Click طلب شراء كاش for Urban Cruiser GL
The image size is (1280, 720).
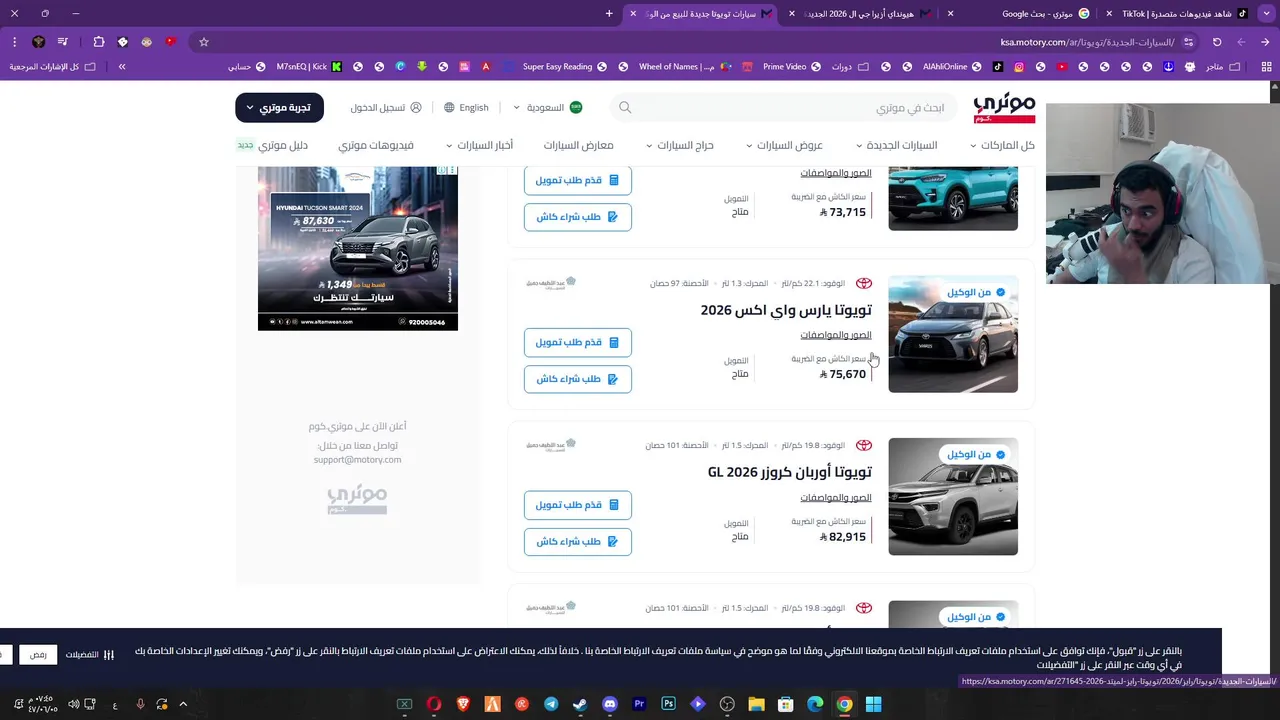tap(578, 541)
